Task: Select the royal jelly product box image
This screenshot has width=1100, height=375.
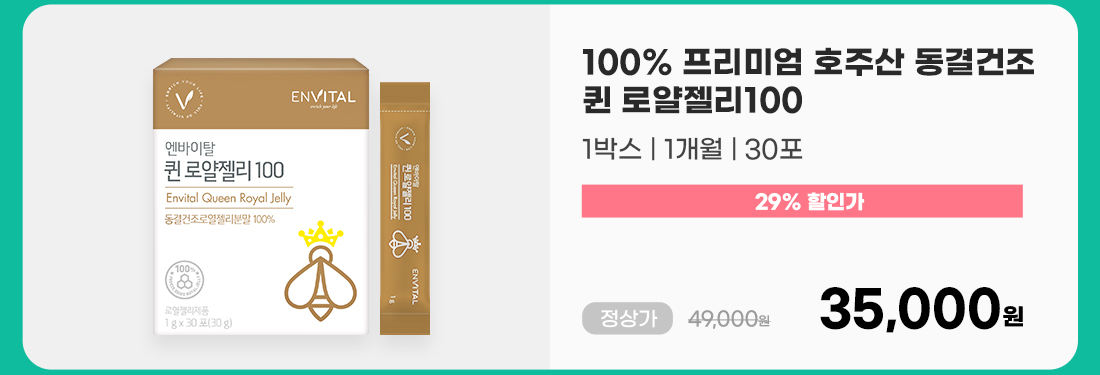Action: [x=261, y=197]
